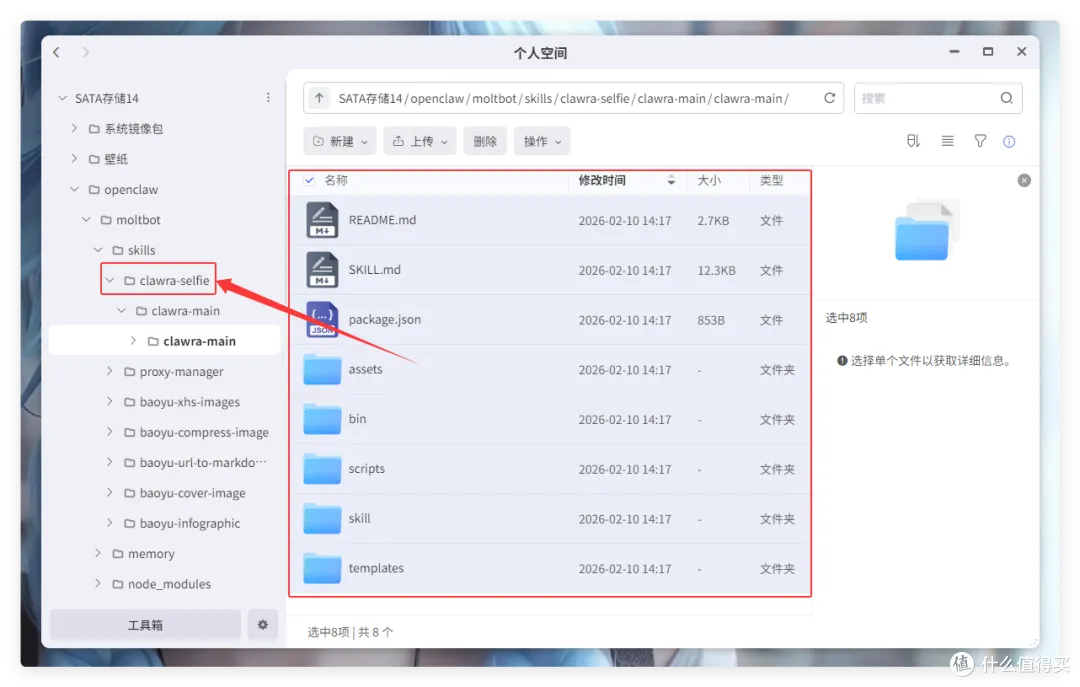Select baoyu-xhs-images in the tree
The height and width of the screenshot is (687, 1080).
(x=189, y=402)
